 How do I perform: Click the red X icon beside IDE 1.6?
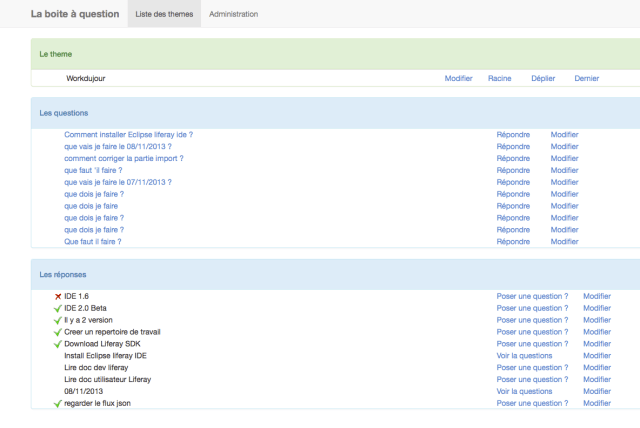click(x=58, y=296)
